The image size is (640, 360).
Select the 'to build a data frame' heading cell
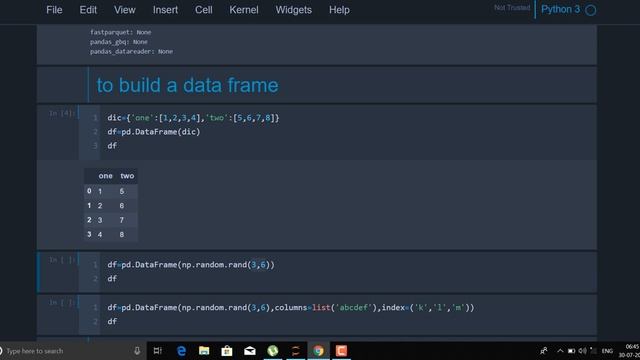click(317, 85)
